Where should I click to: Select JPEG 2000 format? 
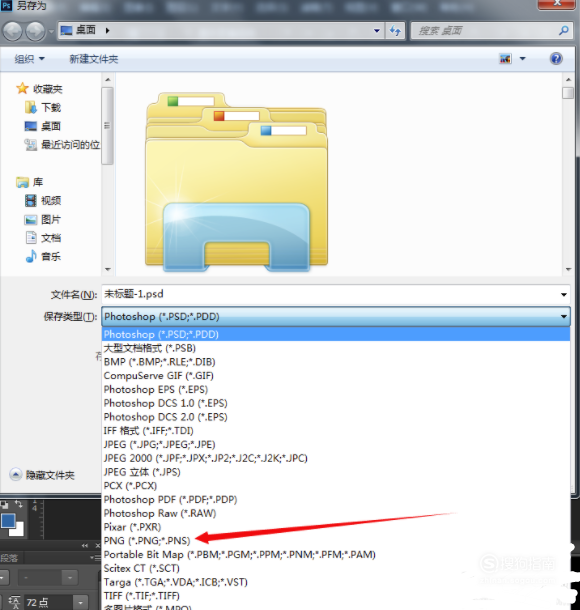[x=336, y=458]
